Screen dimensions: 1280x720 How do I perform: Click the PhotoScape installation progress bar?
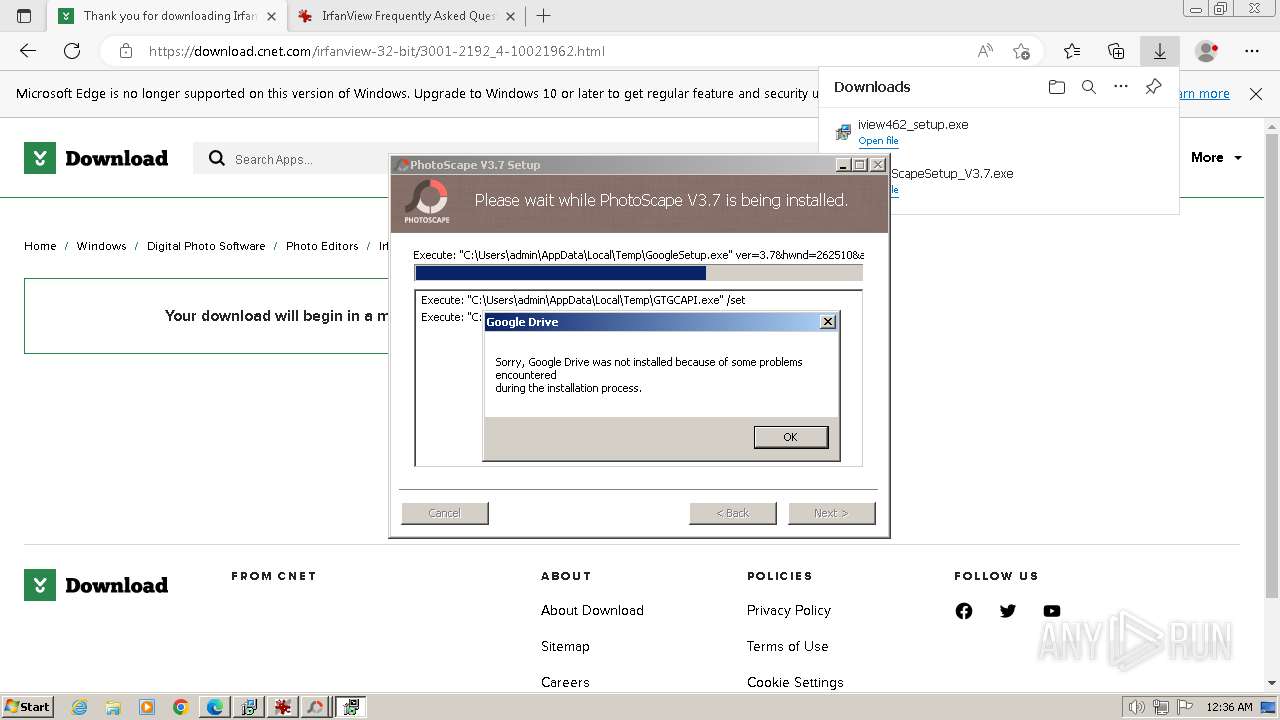click(638, 273)
